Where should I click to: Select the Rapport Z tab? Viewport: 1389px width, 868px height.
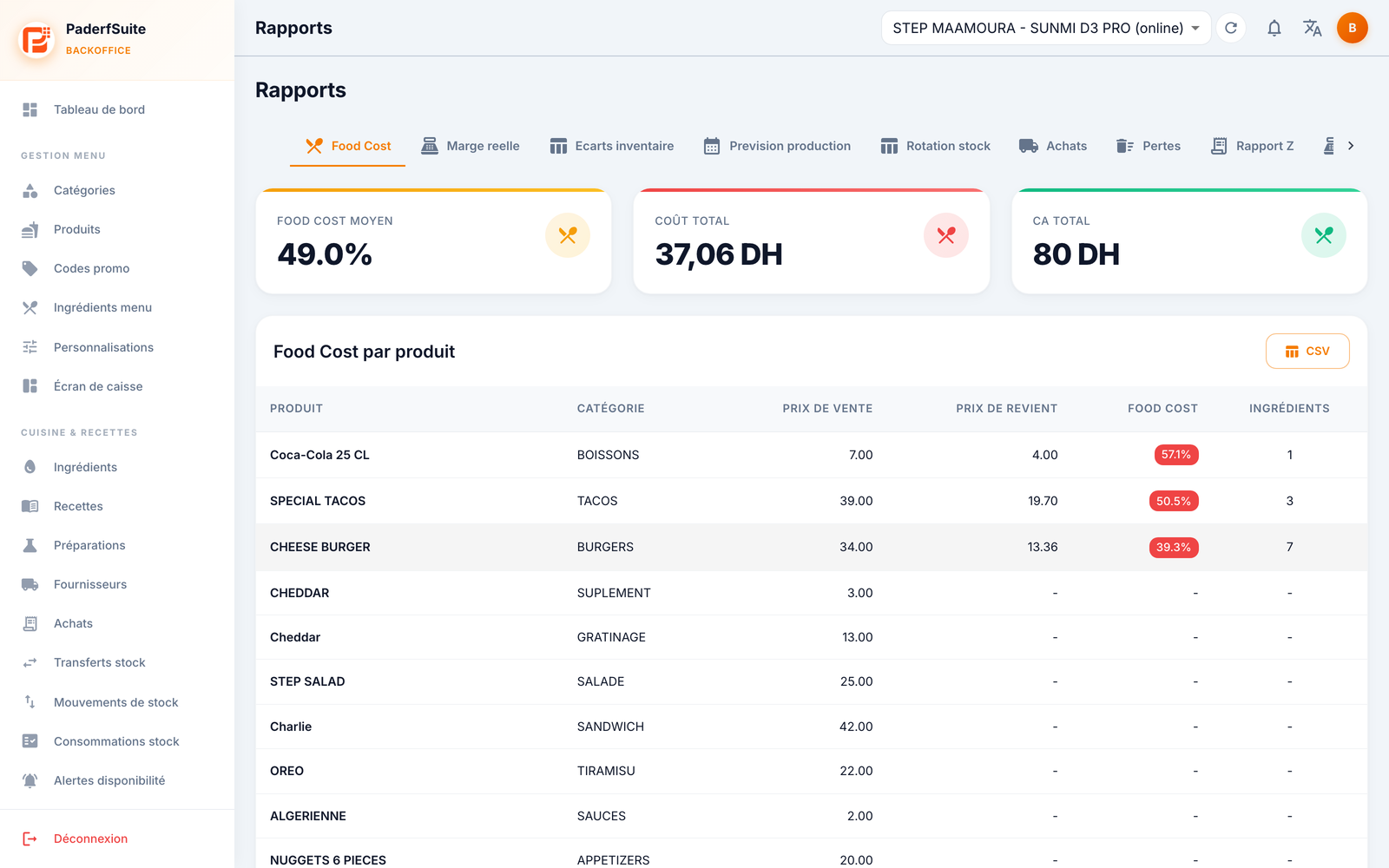1252,146
